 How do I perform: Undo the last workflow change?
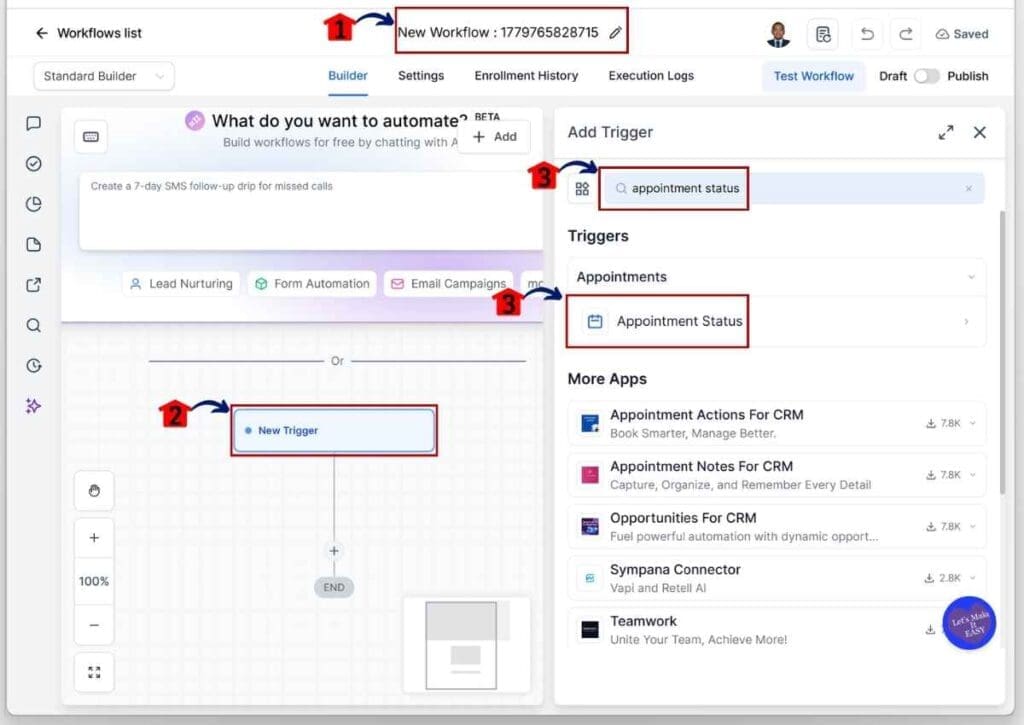coord(867,34)
